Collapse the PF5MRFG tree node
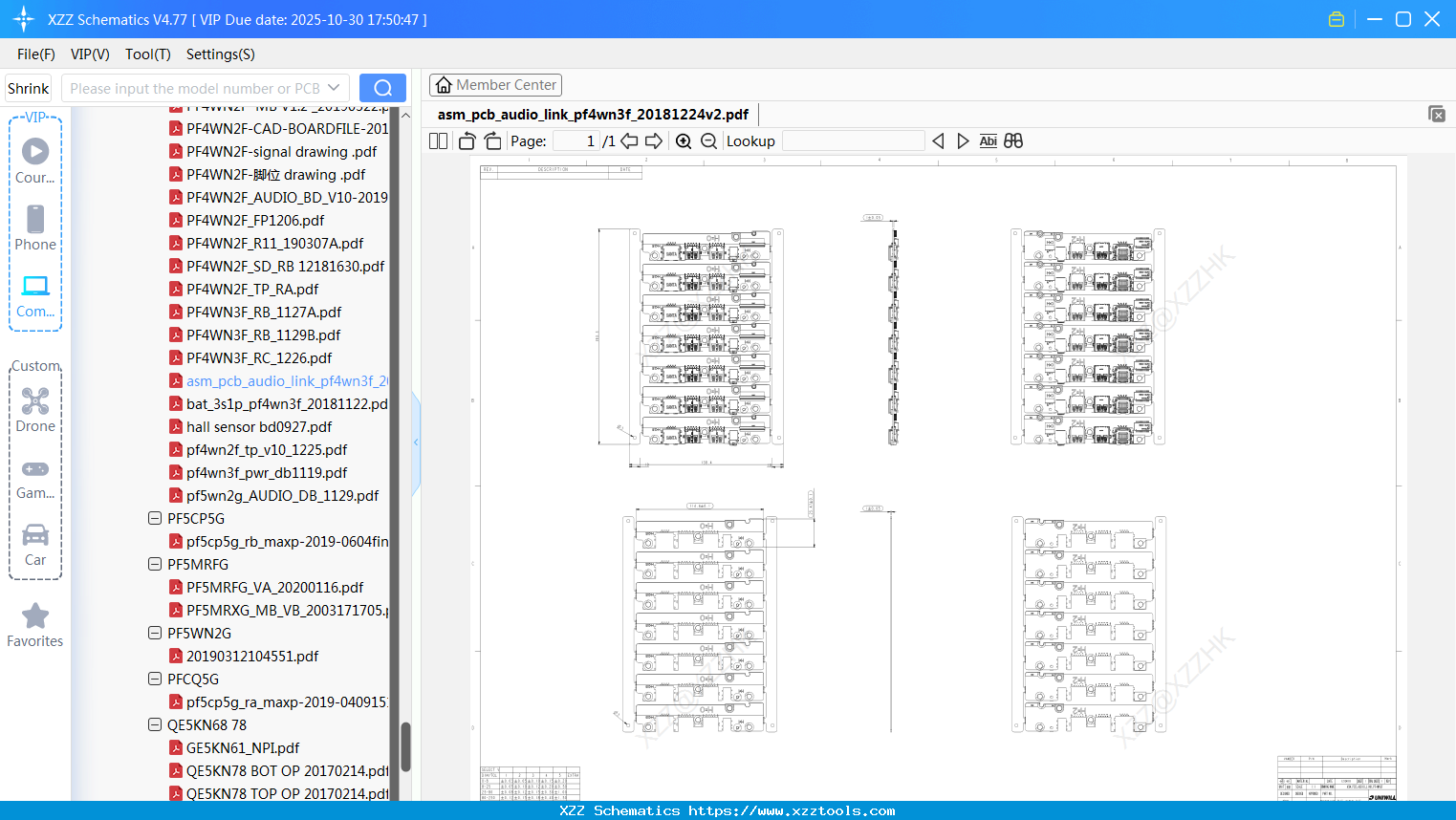The width and height of the screenshot is (1456, 820). tap(155, 565)
